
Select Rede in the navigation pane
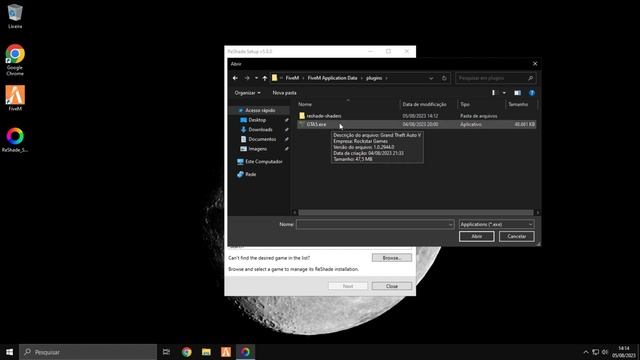tap(251, 174)
